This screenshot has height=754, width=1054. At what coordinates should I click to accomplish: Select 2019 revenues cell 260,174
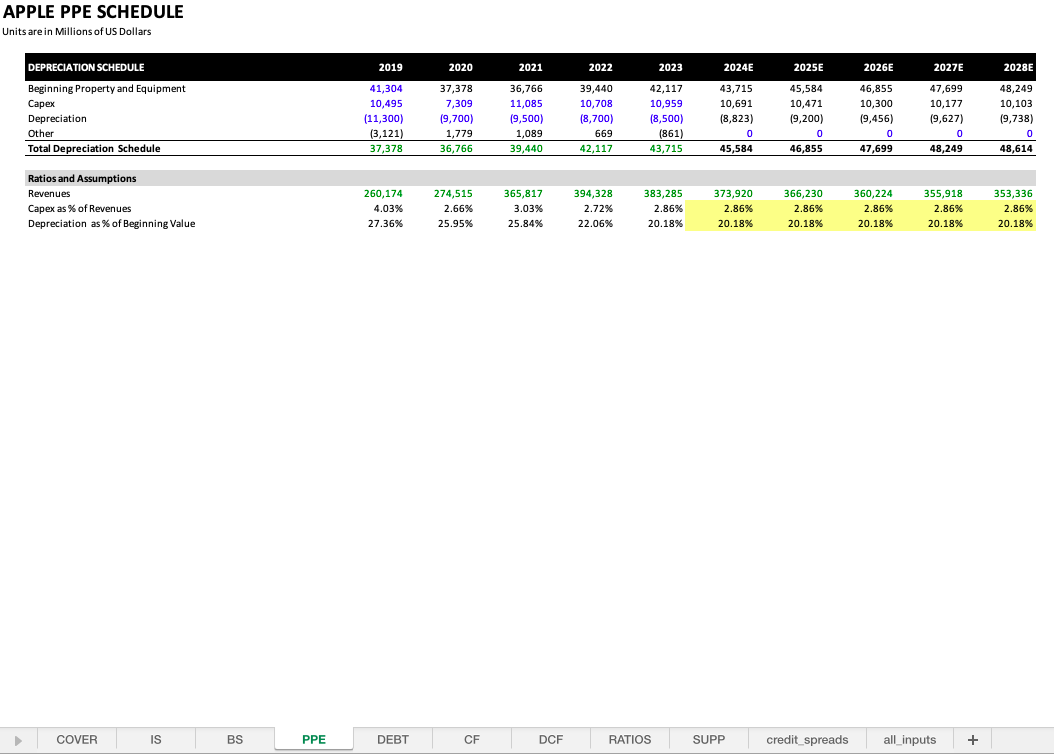[x=383, y=194]
